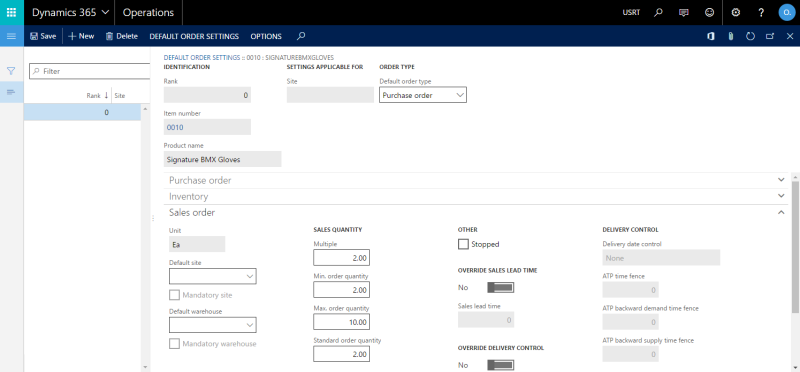Toggle the list view lines icon

click(11, 92)
